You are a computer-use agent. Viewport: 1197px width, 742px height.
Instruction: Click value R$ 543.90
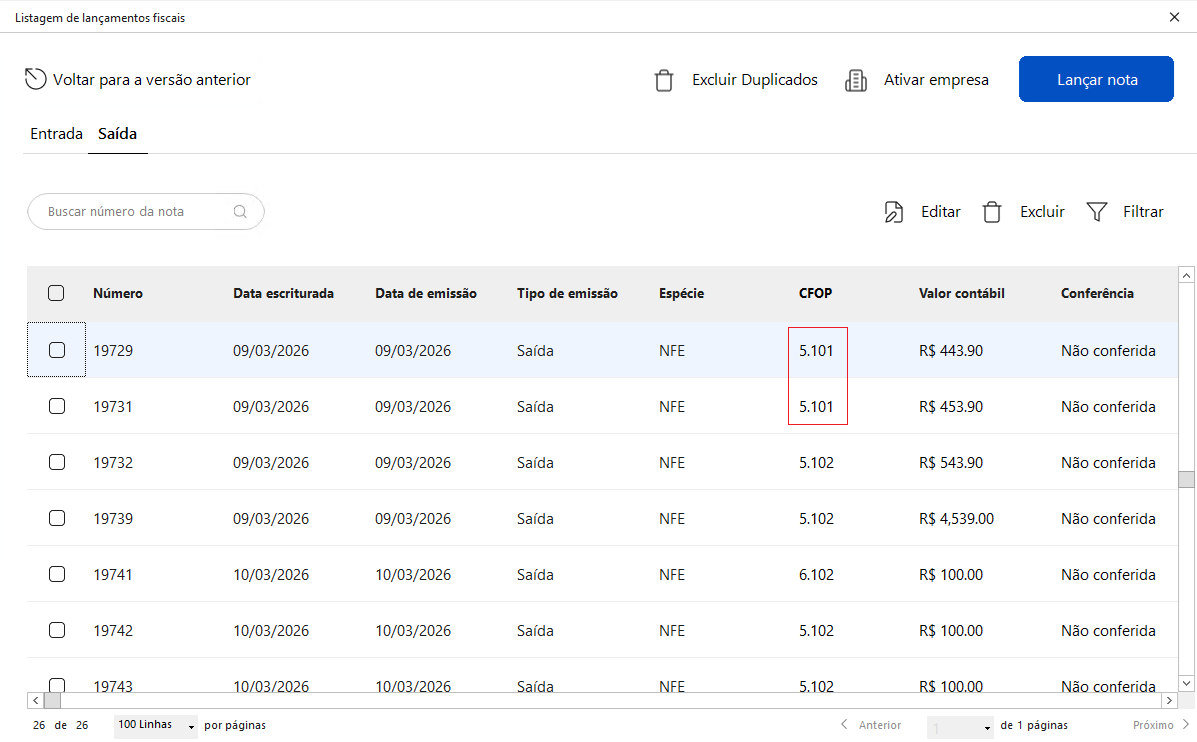click(x=950, y=463)
